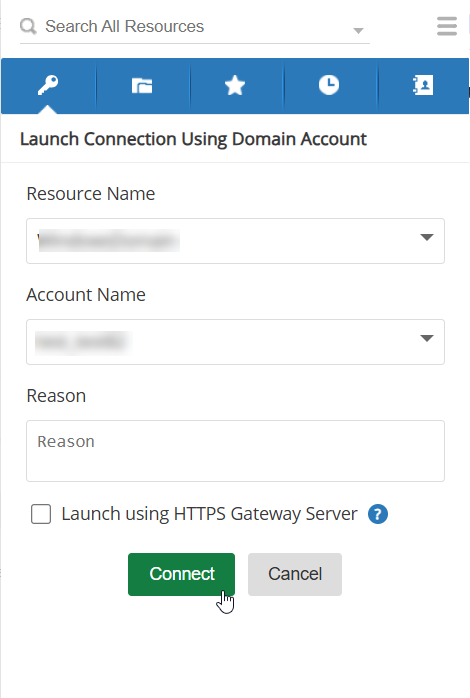Open recent items clock tab

[x=329, y=85]
